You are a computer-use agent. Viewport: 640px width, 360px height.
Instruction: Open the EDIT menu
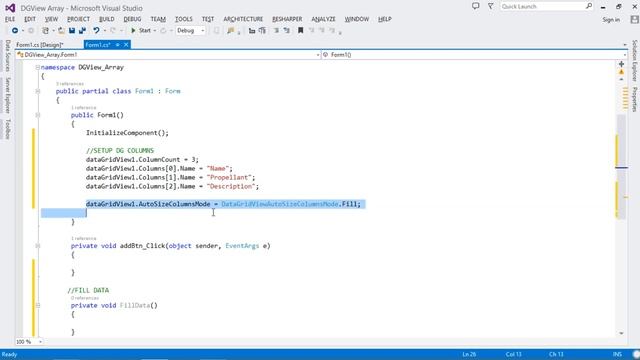(30, 19)
